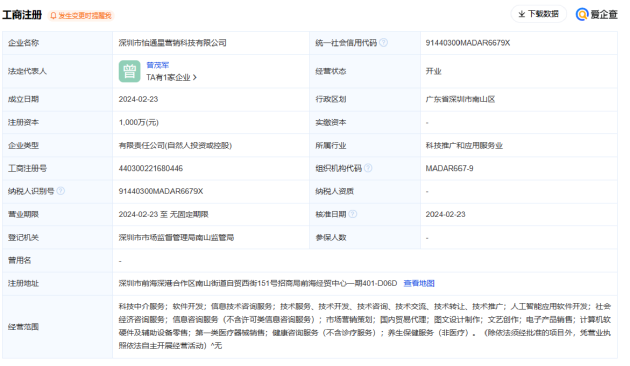Open legal representative 曾茂军 link
Screen dimensions: 630x366
point(158,65)
